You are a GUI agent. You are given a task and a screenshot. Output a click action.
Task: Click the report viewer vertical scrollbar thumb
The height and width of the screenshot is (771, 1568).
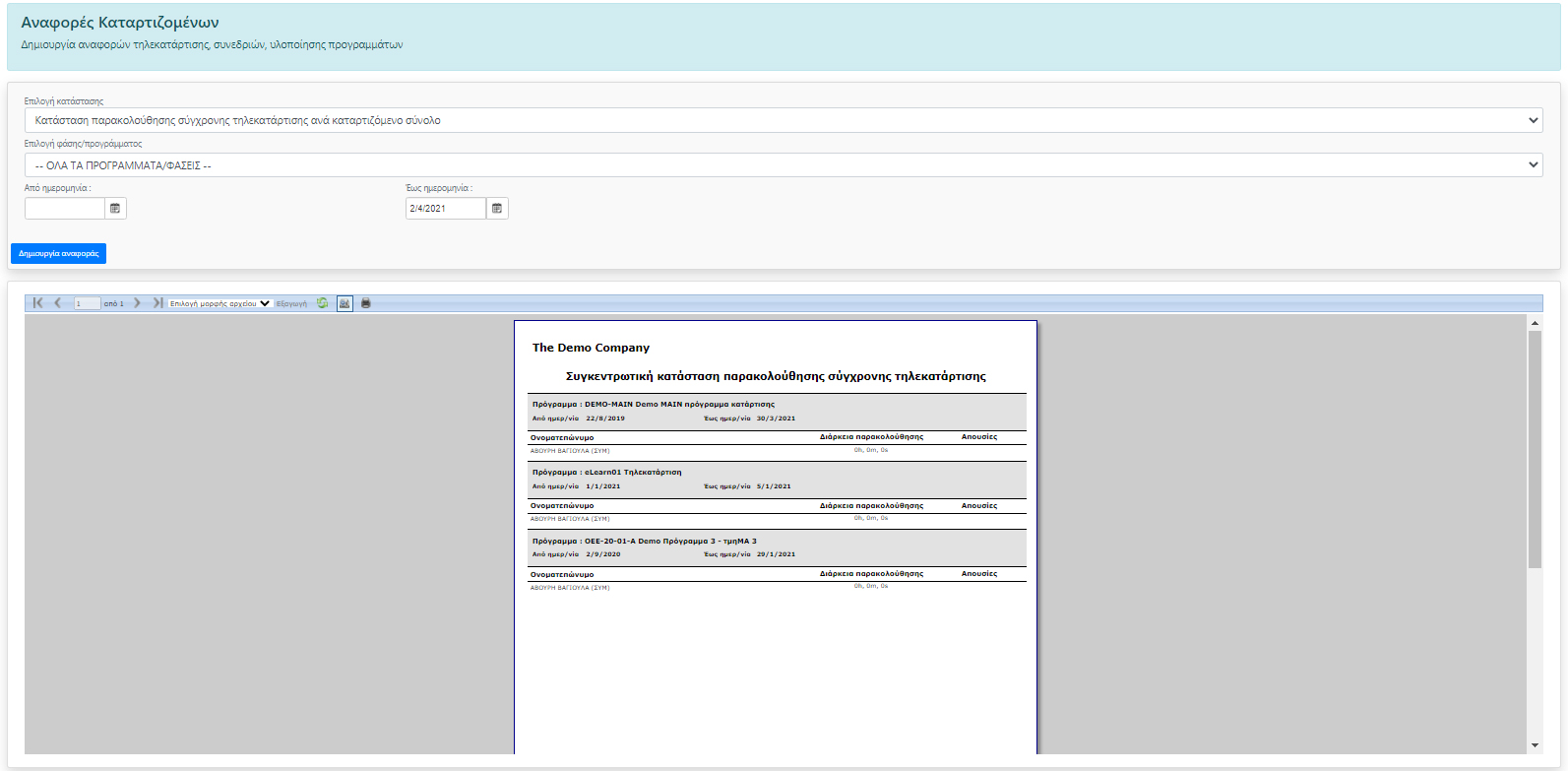[1535, 449]
